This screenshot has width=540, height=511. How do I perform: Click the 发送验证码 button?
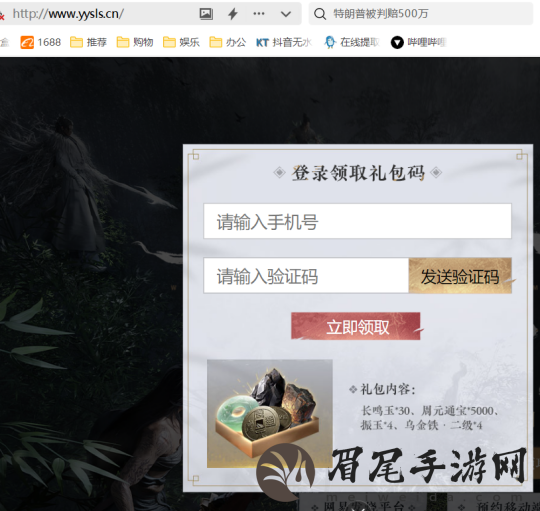460,276
